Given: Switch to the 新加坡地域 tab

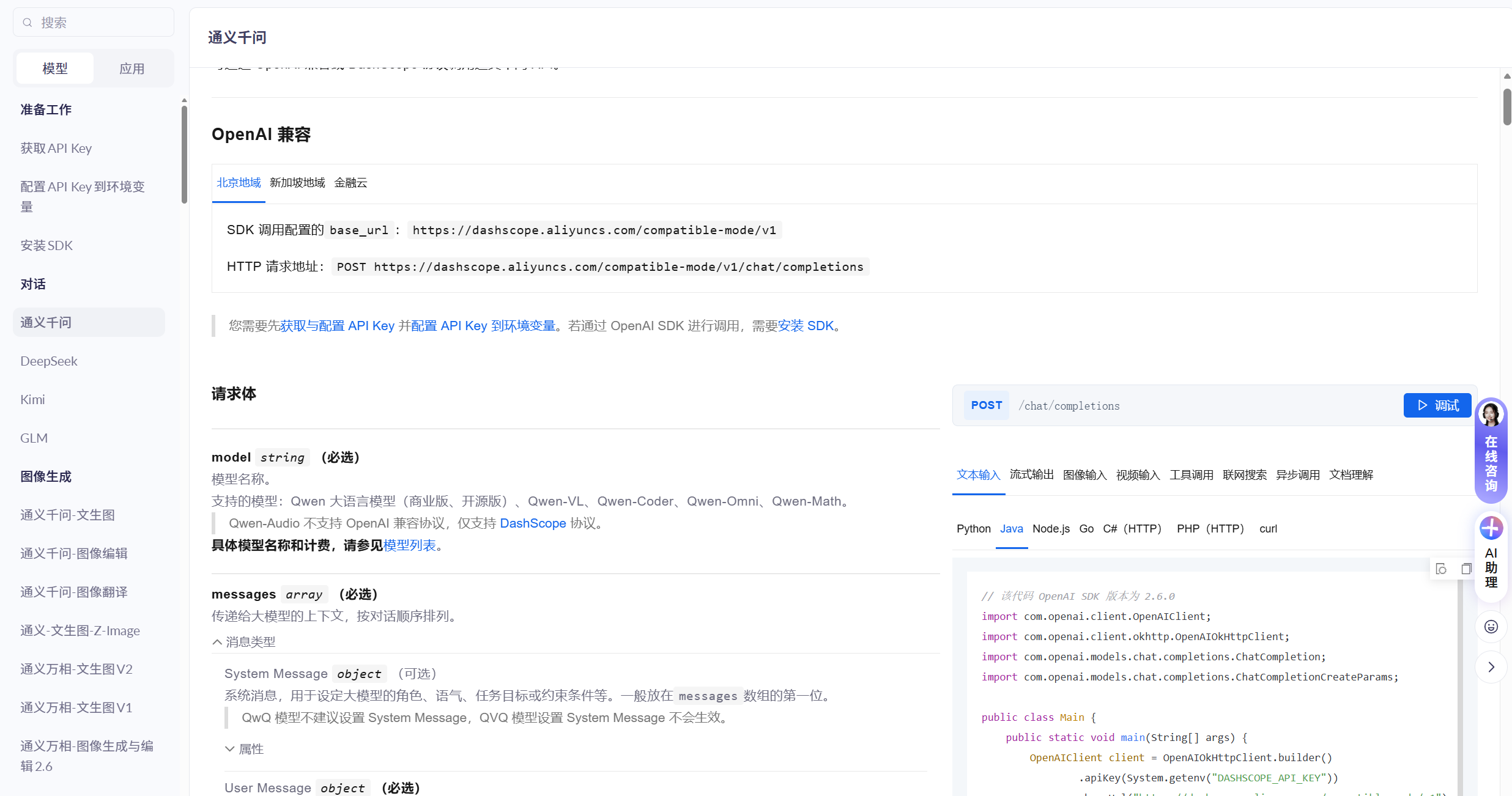Looking at the screenshot, I should tap(297, 183).
